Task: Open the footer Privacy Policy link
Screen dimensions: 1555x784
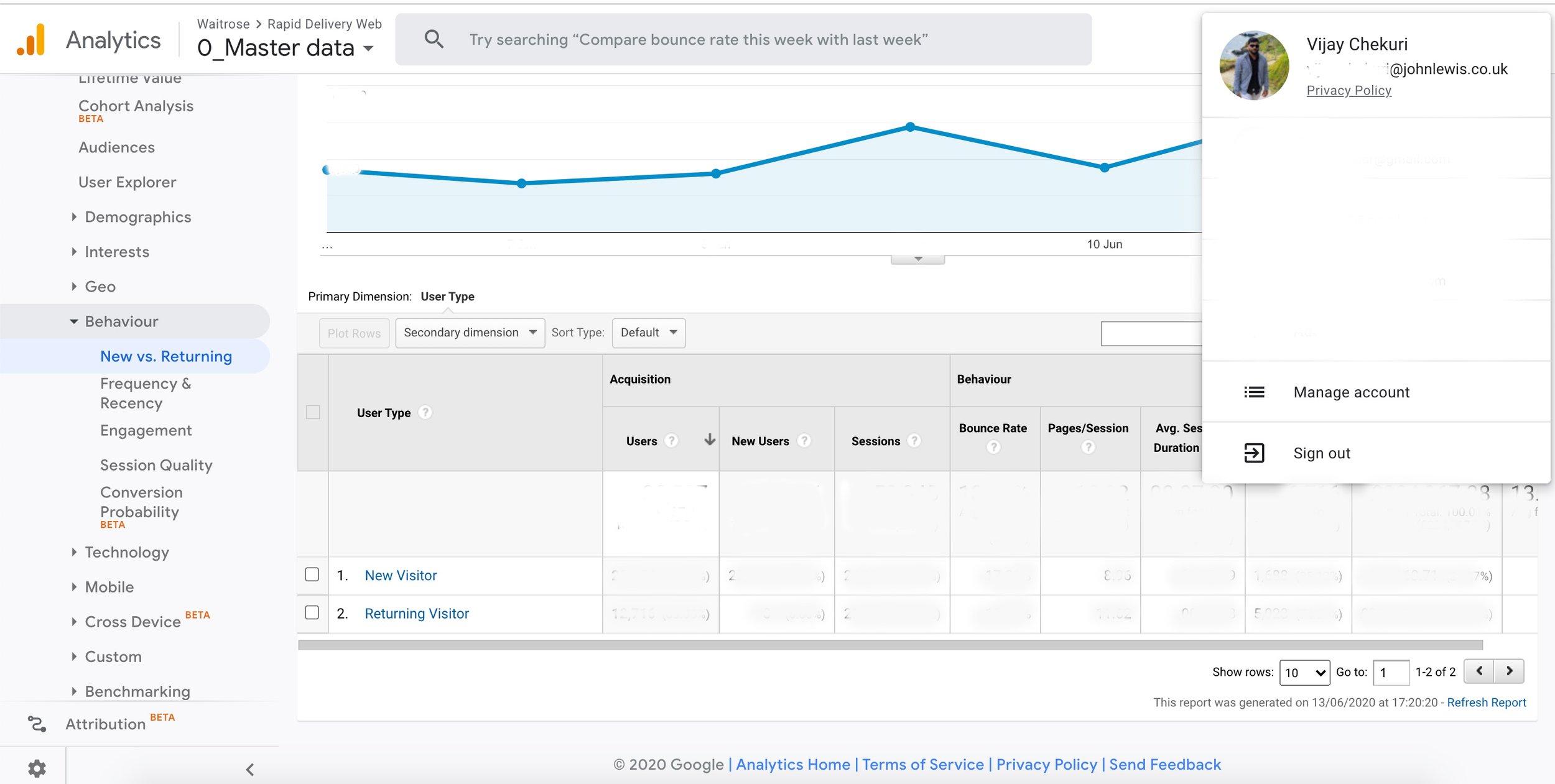Action: tap(1047, 764)
